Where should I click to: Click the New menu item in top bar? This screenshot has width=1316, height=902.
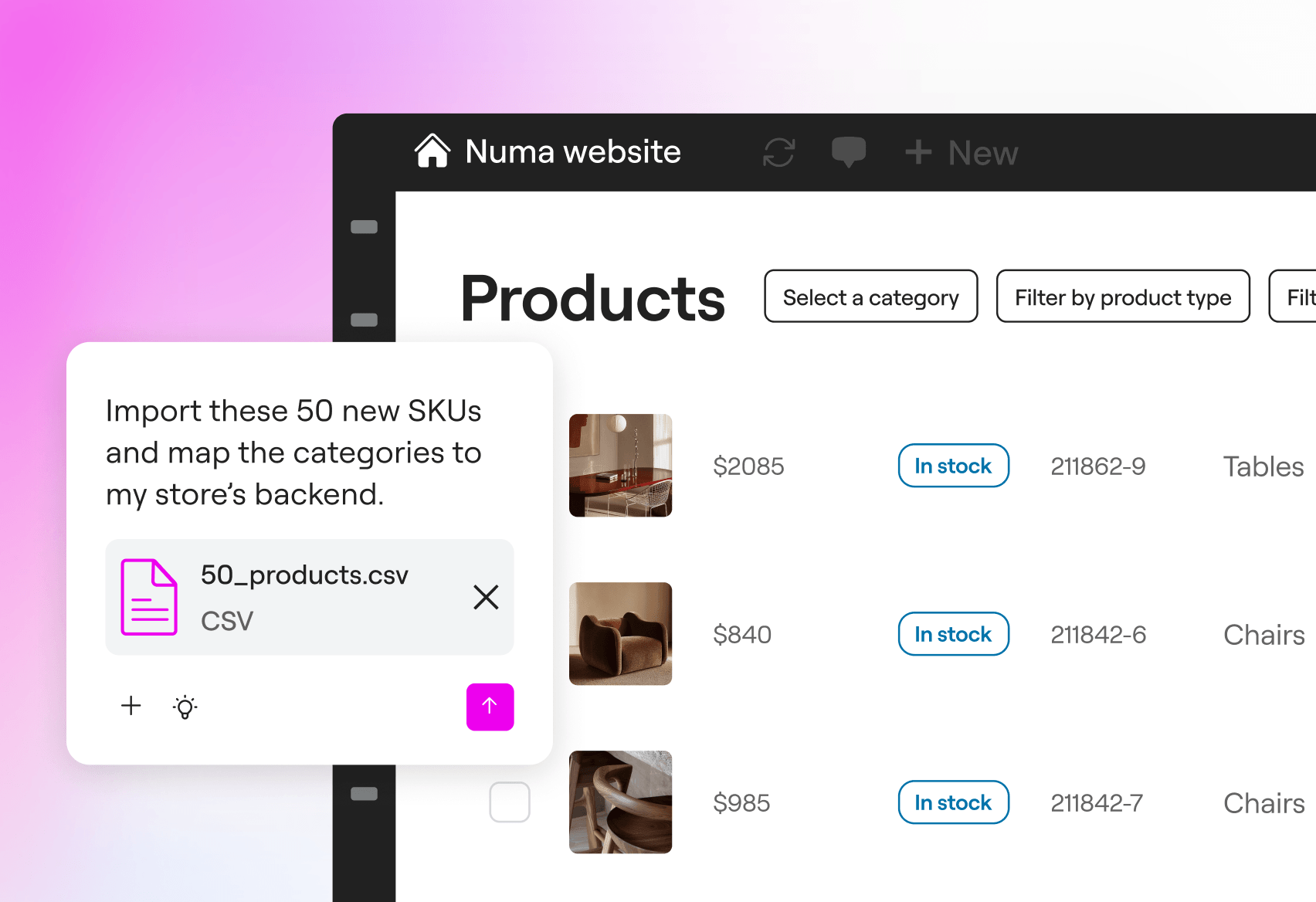pos(962,153)
